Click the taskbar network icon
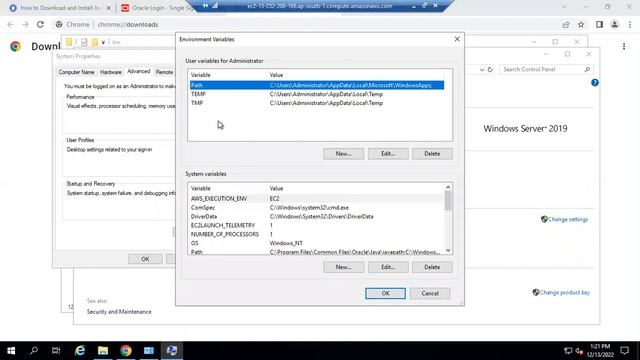 pyautogui.click(x=568, y=351)
